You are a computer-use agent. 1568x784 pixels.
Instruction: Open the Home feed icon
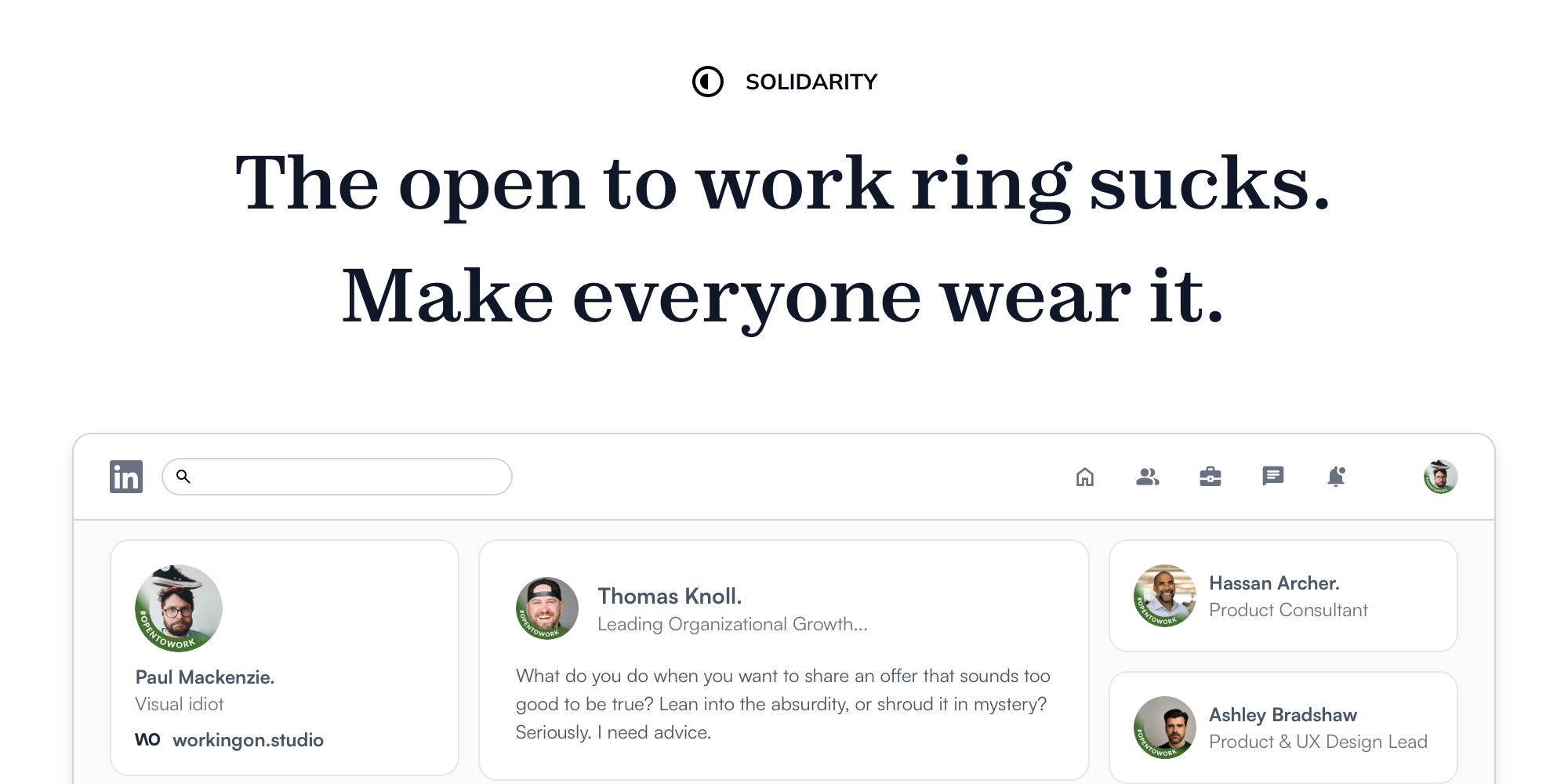point(1085,477)
